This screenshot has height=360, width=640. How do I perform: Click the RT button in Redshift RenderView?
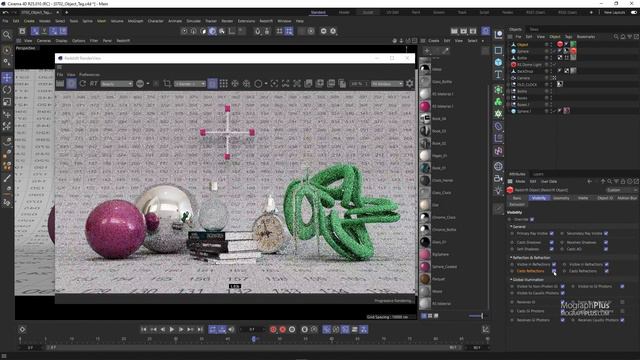click(x=93, y=84)
